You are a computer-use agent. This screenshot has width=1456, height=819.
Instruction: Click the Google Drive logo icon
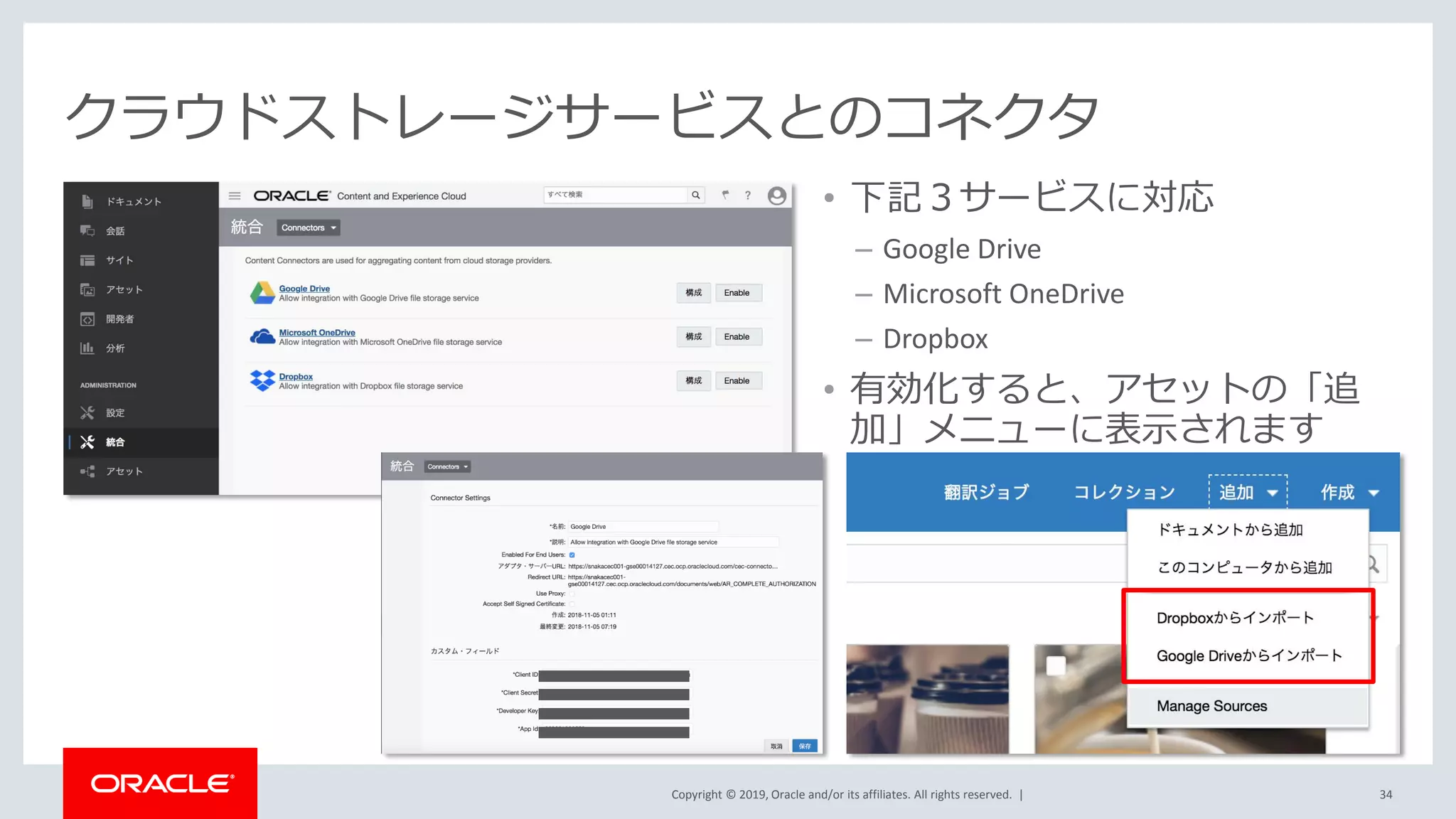click(262, 293)
